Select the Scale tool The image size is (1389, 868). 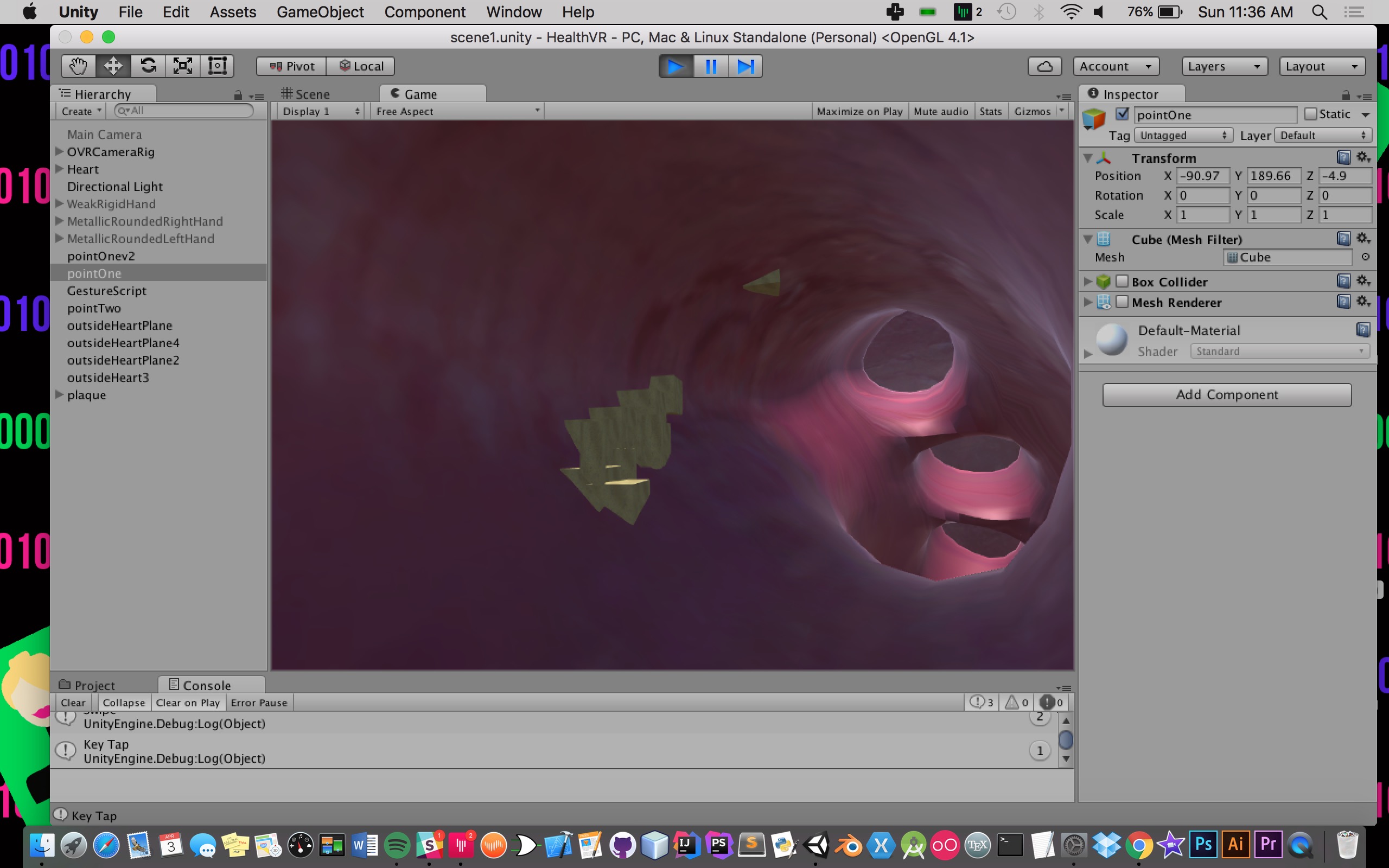[182, 66]
